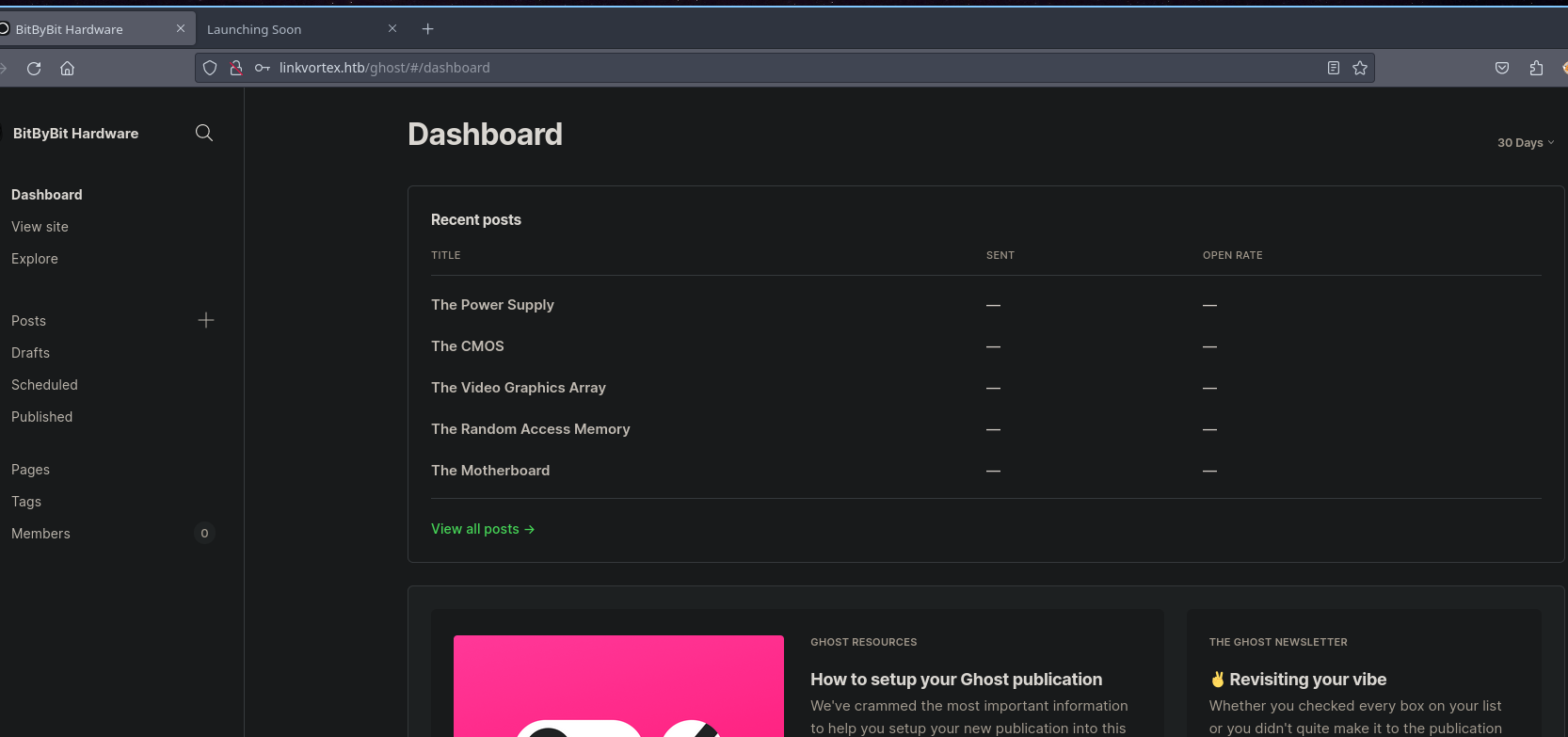The image size is (1568, 737).
Task: Open The CMOS post
Action: pos(468,346)
